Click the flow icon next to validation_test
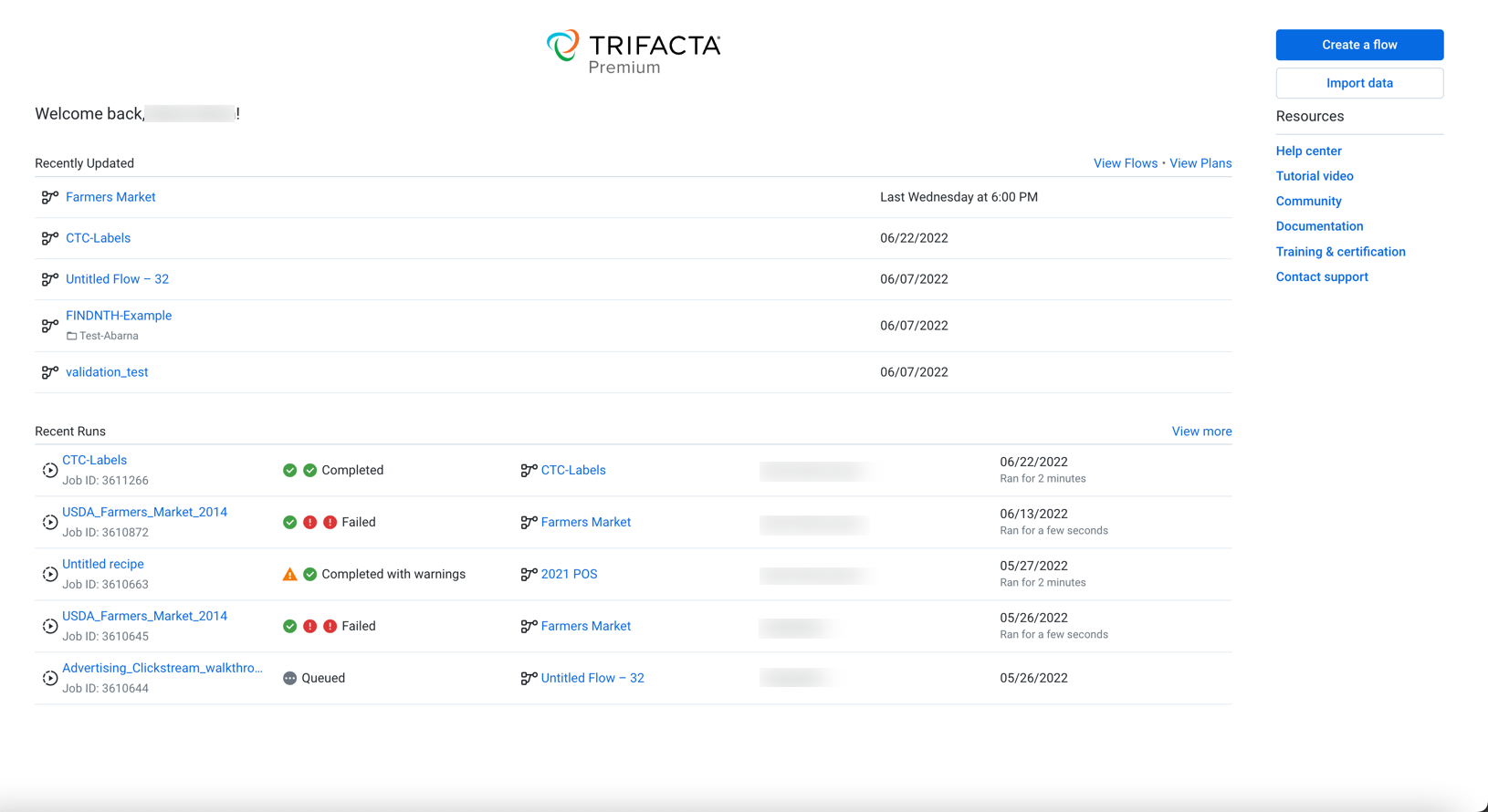 pyautogui.click(x=50, y=372)
